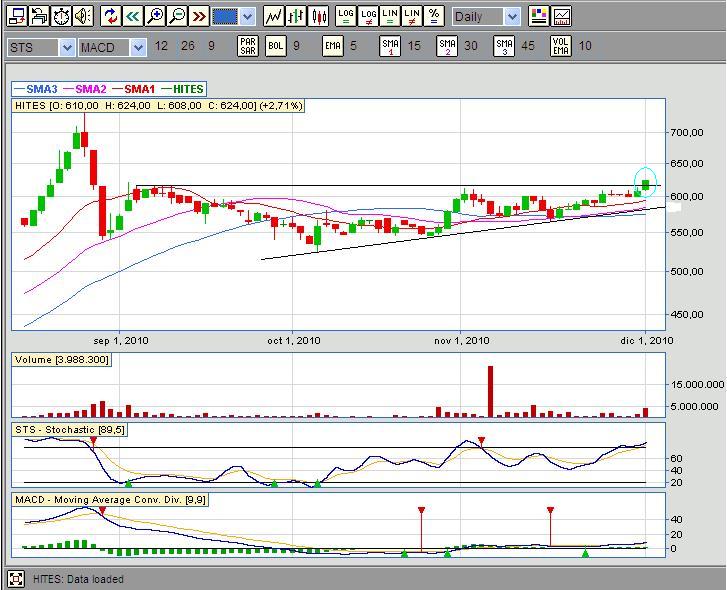Advance chart with red double-right arrows
This screenshot has width=727, height=590.
[x=199, y=17]
